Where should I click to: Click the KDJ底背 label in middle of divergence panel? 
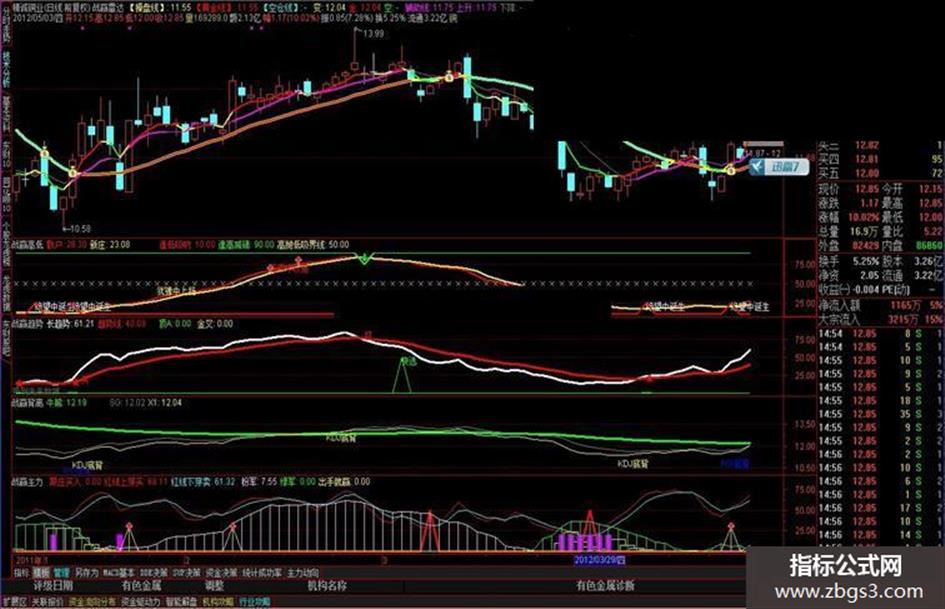(341, 438)
